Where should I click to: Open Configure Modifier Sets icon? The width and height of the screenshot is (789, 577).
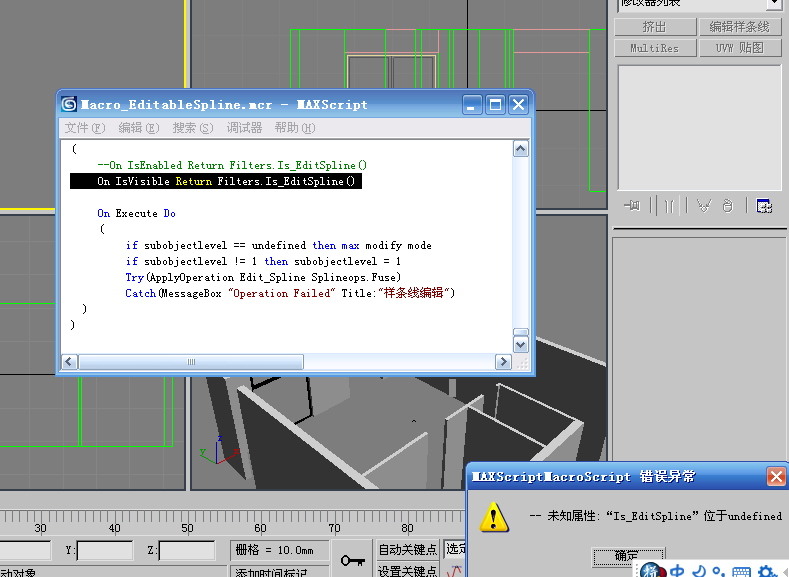tap(764, 205)
